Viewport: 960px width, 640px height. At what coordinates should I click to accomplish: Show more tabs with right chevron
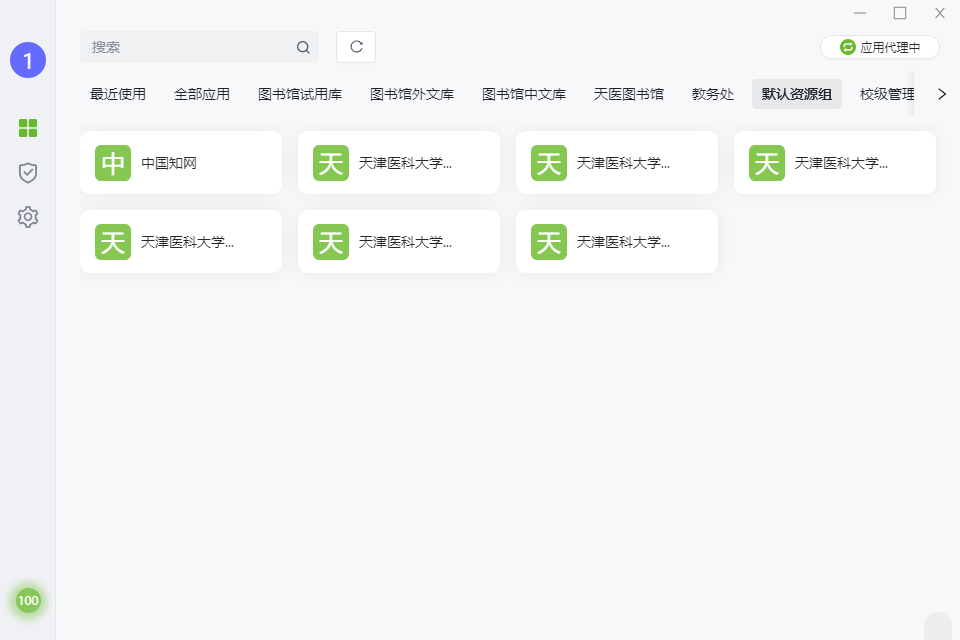(x=942, y=94)
